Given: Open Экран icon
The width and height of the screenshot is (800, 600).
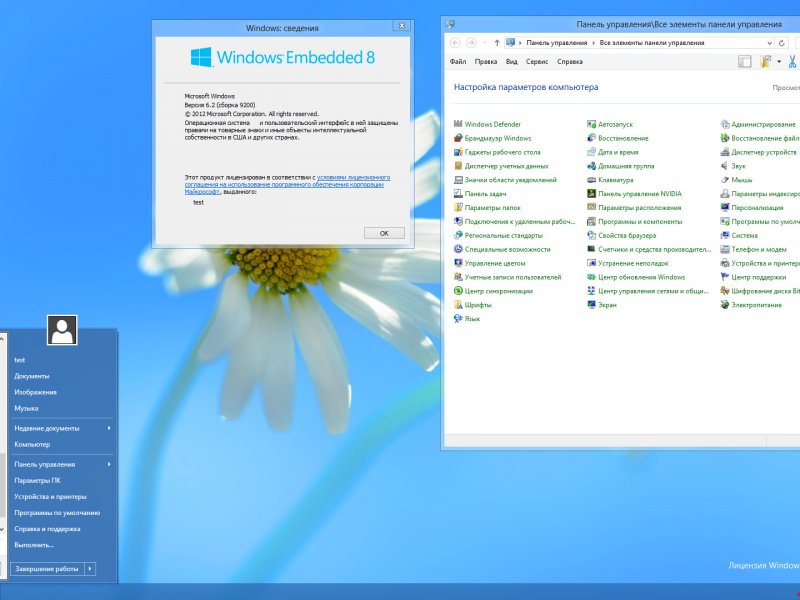Looking at the screenshot, I should pos(591,305).
